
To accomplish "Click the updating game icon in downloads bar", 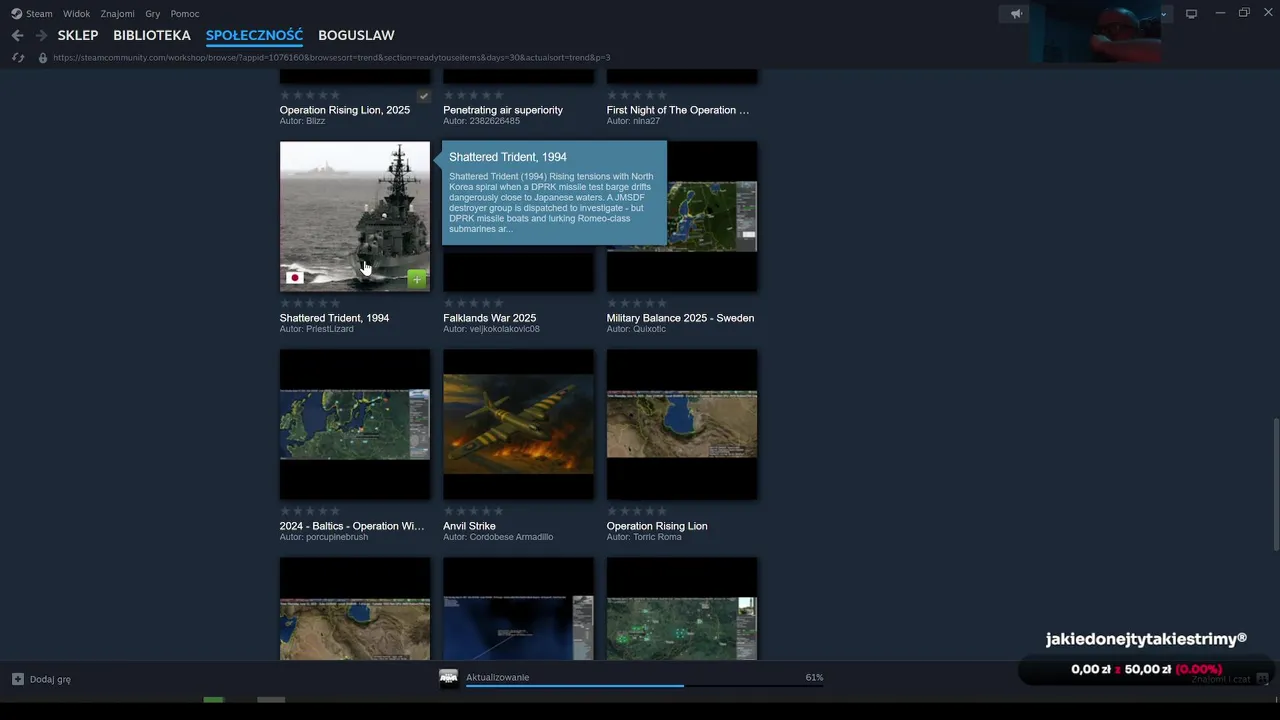I will [449, 679].
